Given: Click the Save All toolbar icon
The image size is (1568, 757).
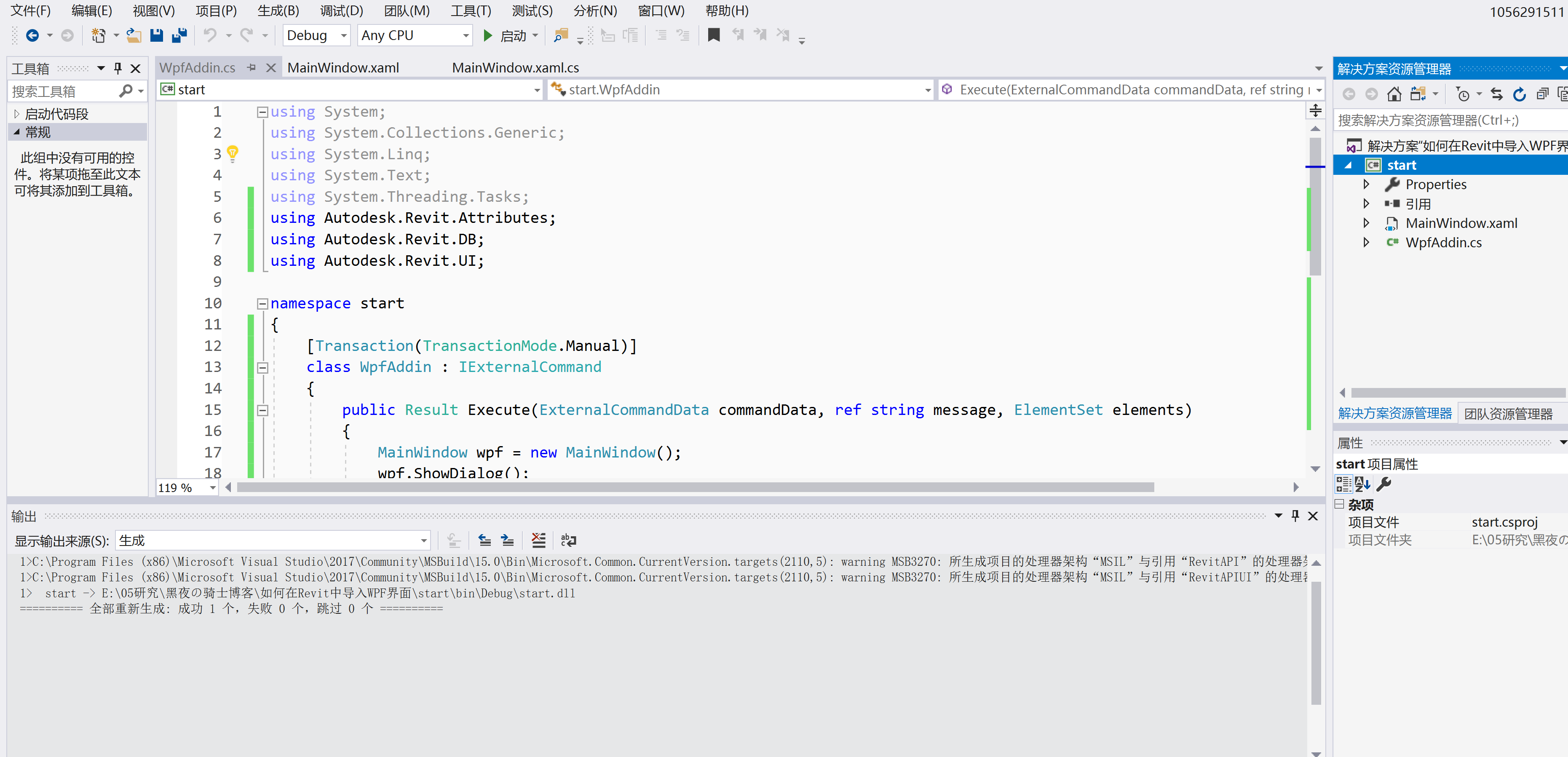Looking at the screenshot, I should coord(179,35).
